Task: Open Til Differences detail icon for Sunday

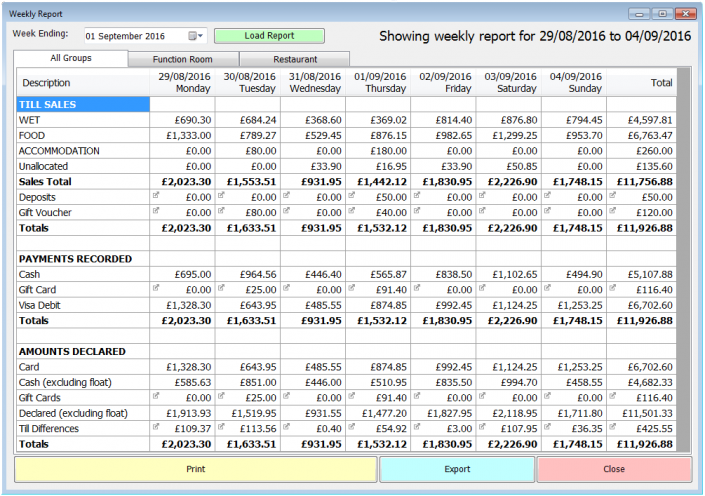Action: [547, 427]
